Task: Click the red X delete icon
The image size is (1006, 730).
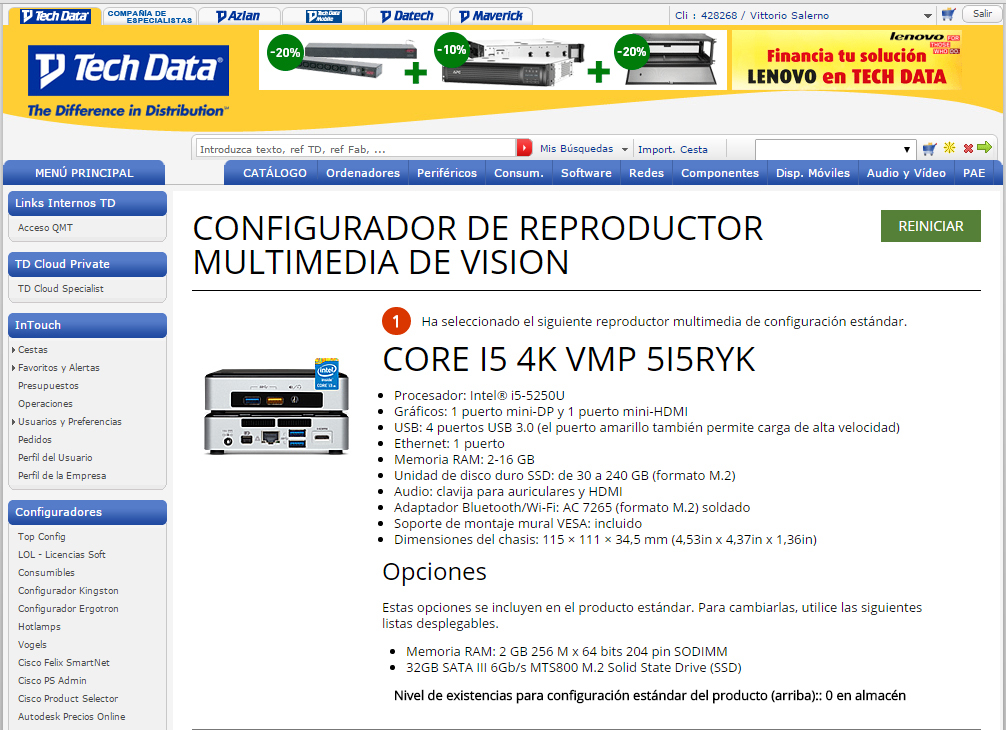Action: [967, 149]
